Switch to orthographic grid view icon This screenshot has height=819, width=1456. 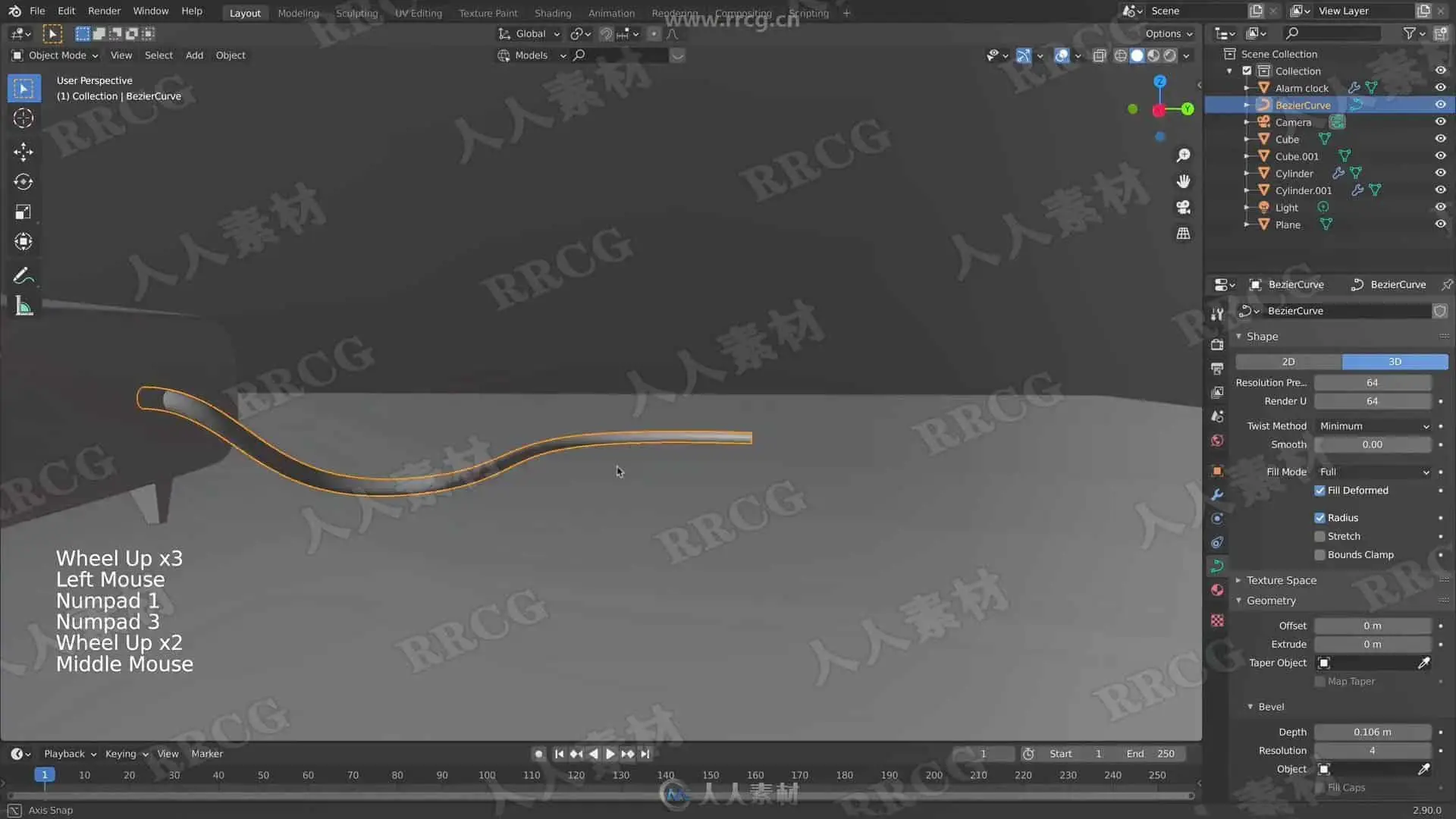1183,234
